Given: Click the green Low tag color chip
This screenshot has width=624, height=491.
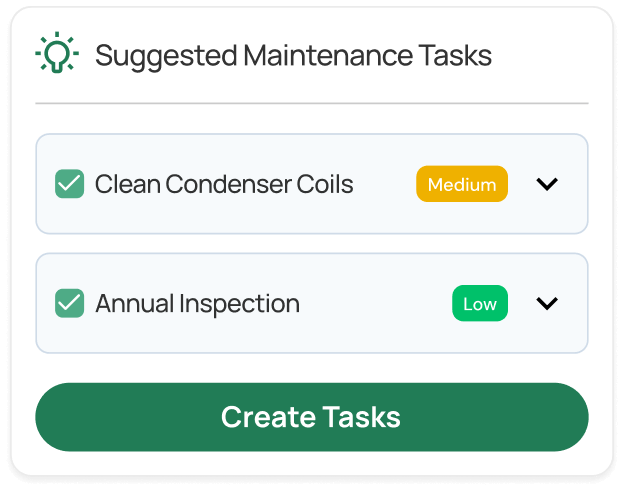Looking at the screenshot, I should 479,303.
